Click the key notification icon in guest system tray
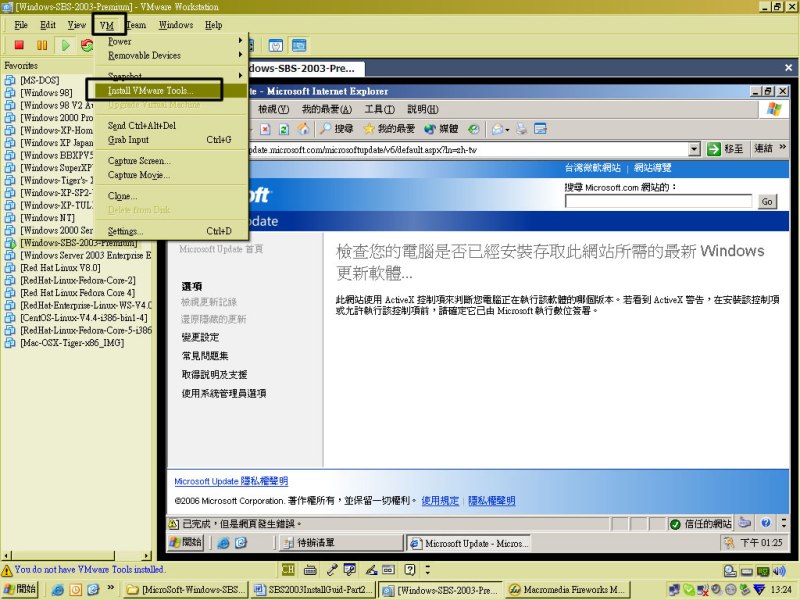The image size is (800, 600). click(729, 543)
